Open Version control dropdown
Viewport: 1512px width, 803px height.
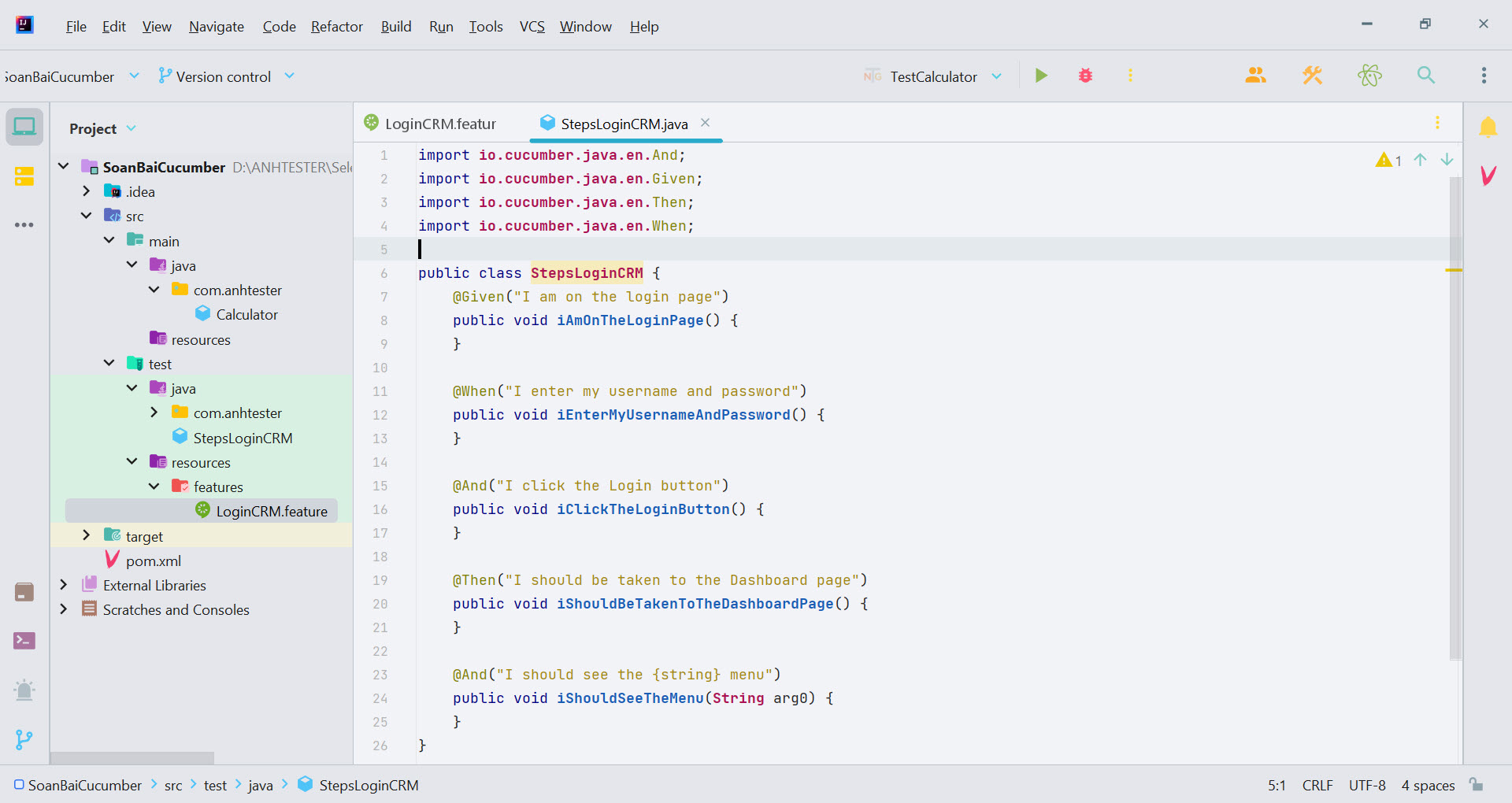(226, 76)
